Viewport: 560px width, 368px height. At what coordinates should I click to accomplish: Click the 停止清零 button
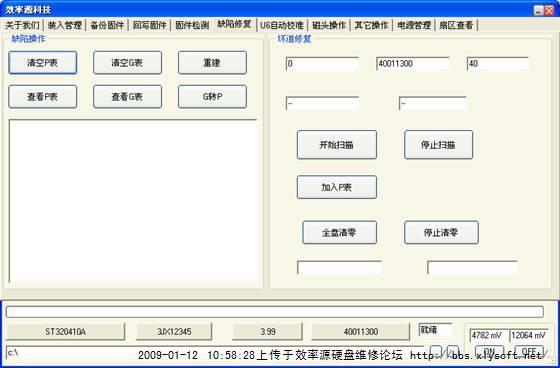(x=441, y=233)
